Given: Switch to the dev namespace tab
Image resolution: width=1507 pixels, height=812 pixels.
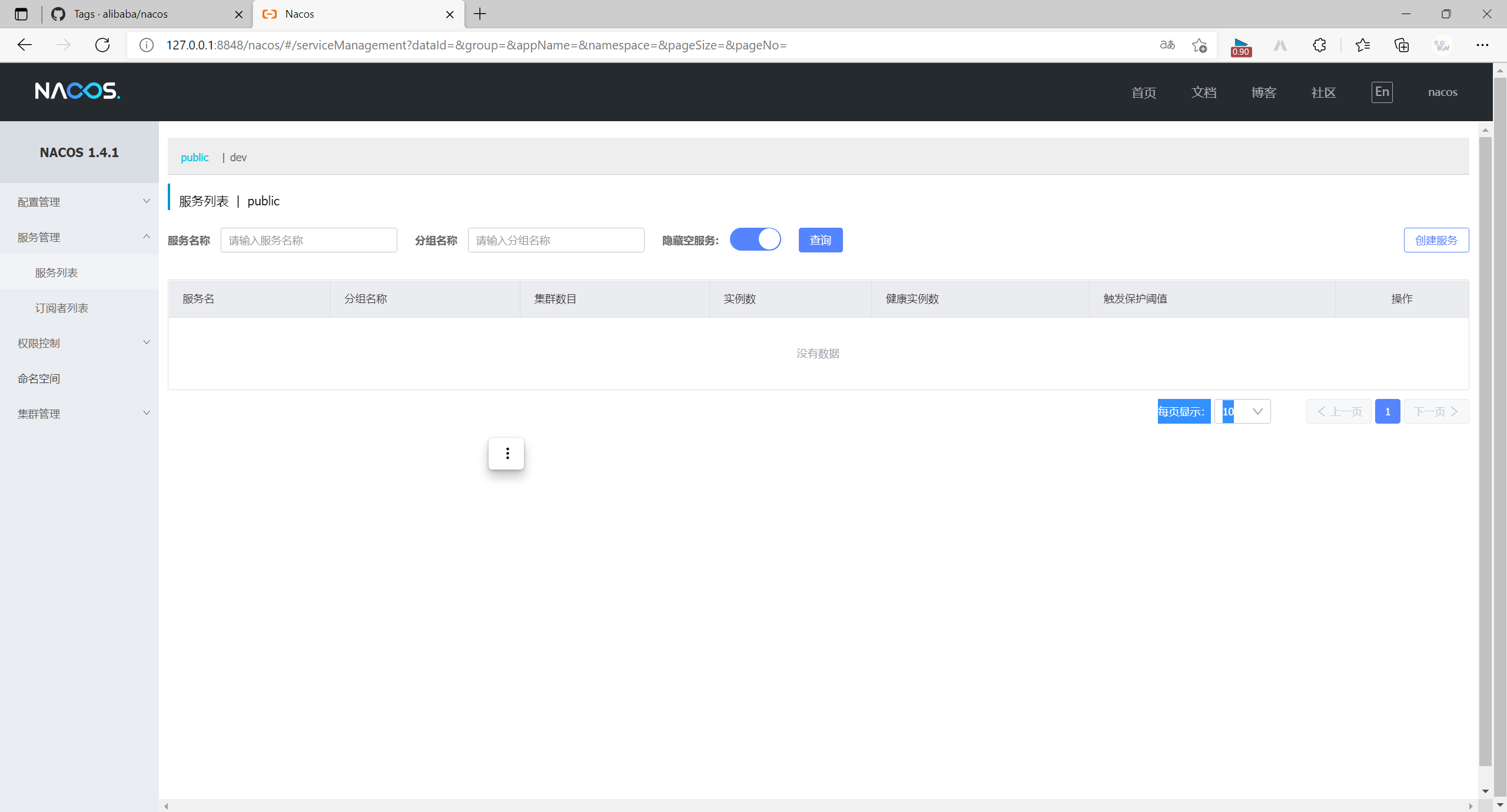Looking at the screenshot, I should click(238, 157).
